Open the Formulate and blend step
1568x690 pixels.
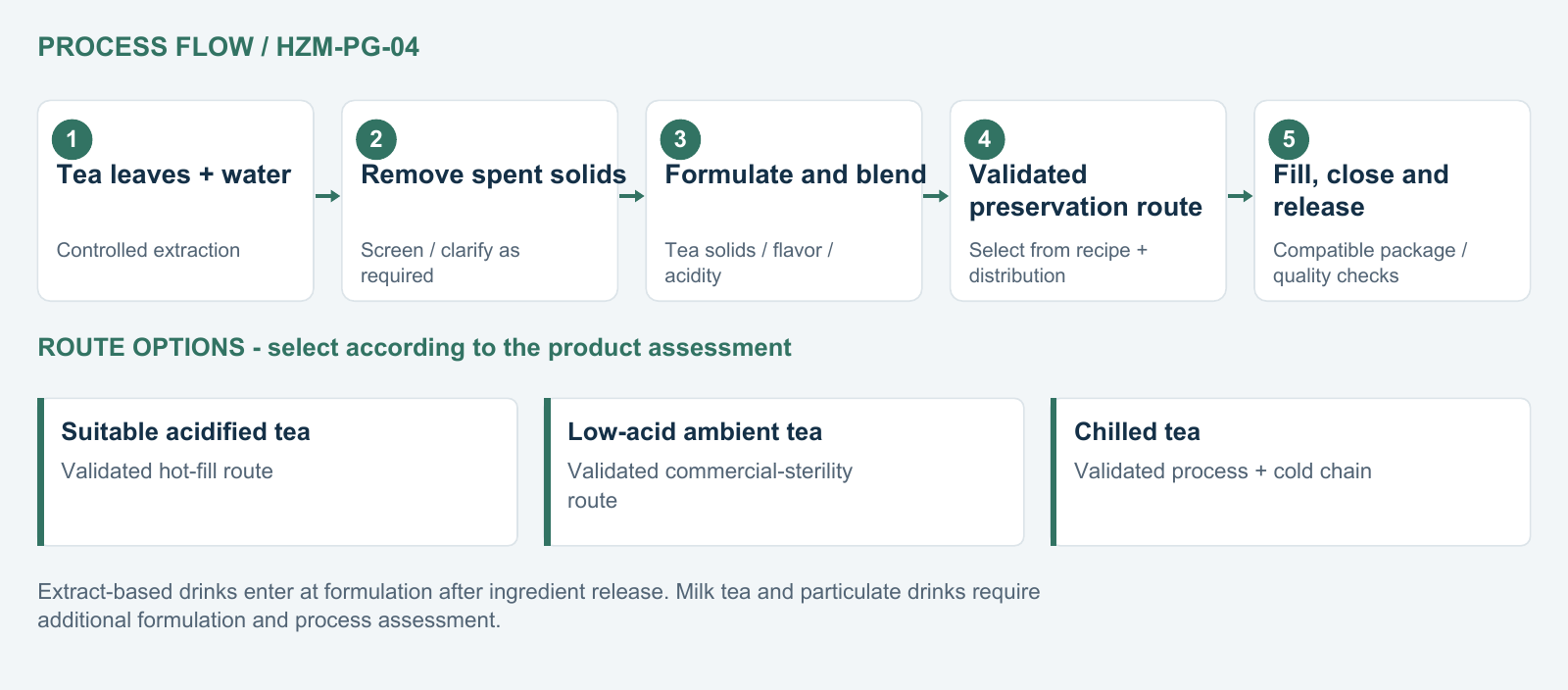[x=784, y=201]
